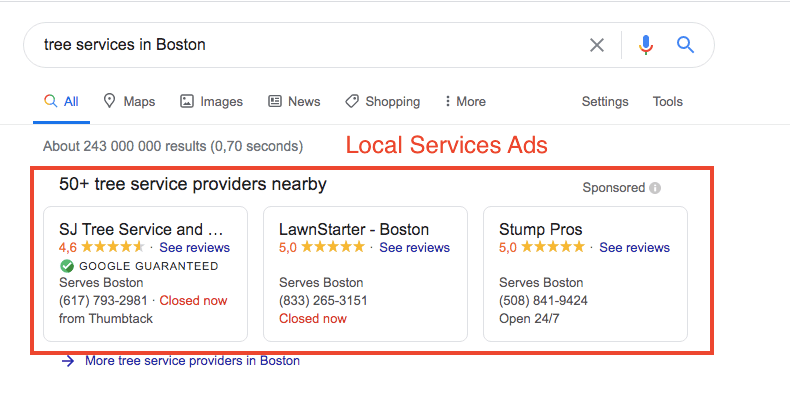Image resolution: width=790 pixels, height=394 pixels.
Task: Switch to the News tab
Action: 294,101
